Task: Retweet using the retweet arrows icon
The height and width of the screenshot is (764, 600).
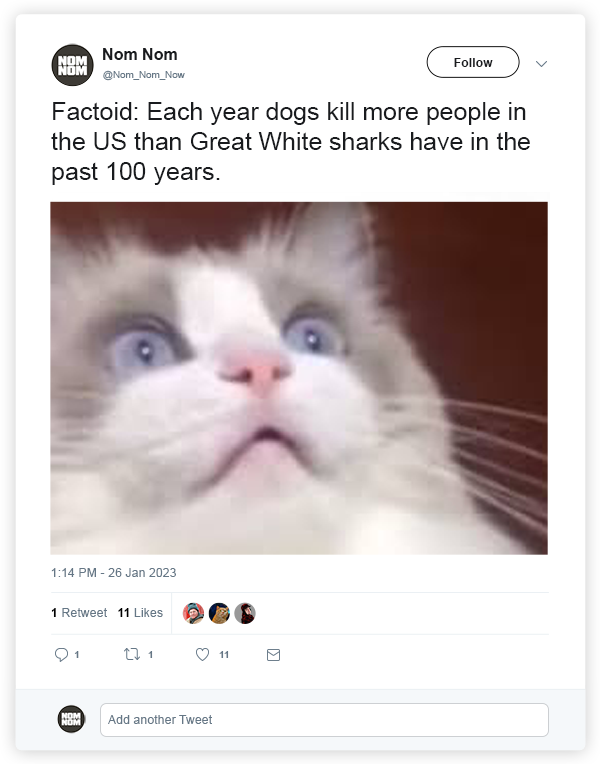Action: point(132,654)
